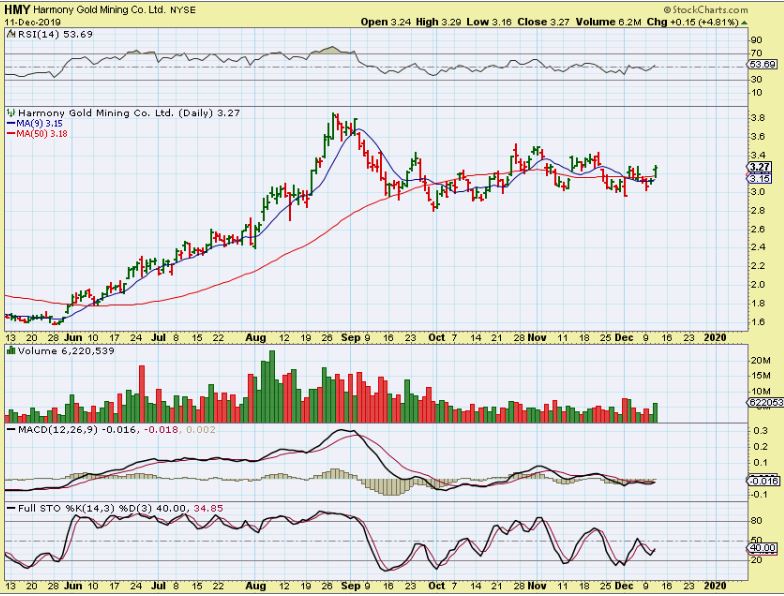Click the 53.69 value tag on the RSI axis
784x596 pixels.
coord(763,64)
